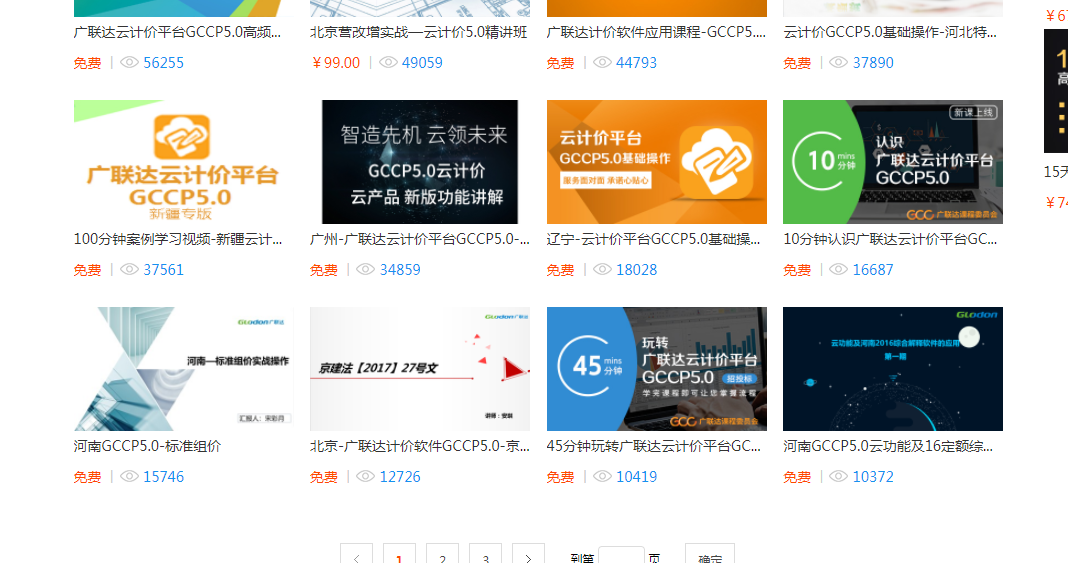Open 10分钟认识广联达云计价平台GC title link
Viewport: 1068px width, 563px height.
[890, 239]
